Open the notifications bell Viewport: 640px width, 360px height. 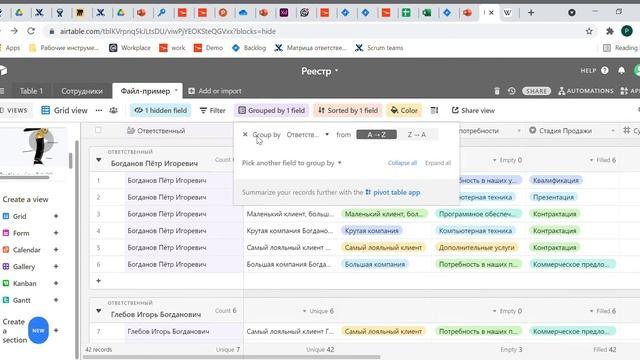point(621,71)
